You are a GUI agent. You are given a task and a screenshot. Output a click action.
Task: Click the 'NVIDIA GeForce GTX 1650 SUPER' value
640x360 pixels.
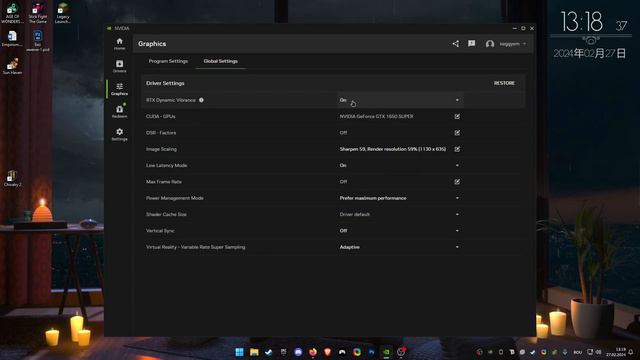(376, 116)
